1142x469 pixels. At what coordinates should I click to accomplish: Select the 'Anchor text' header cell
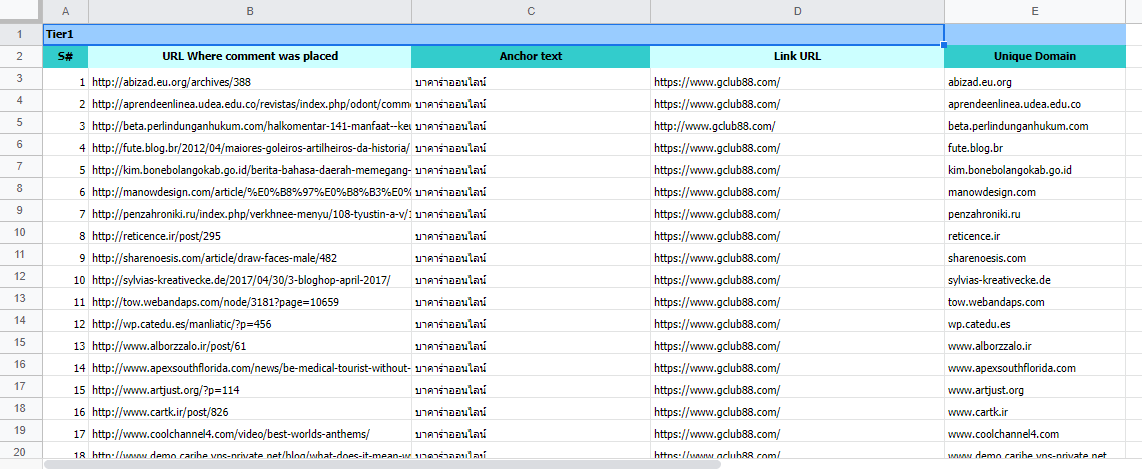point(530,56)
